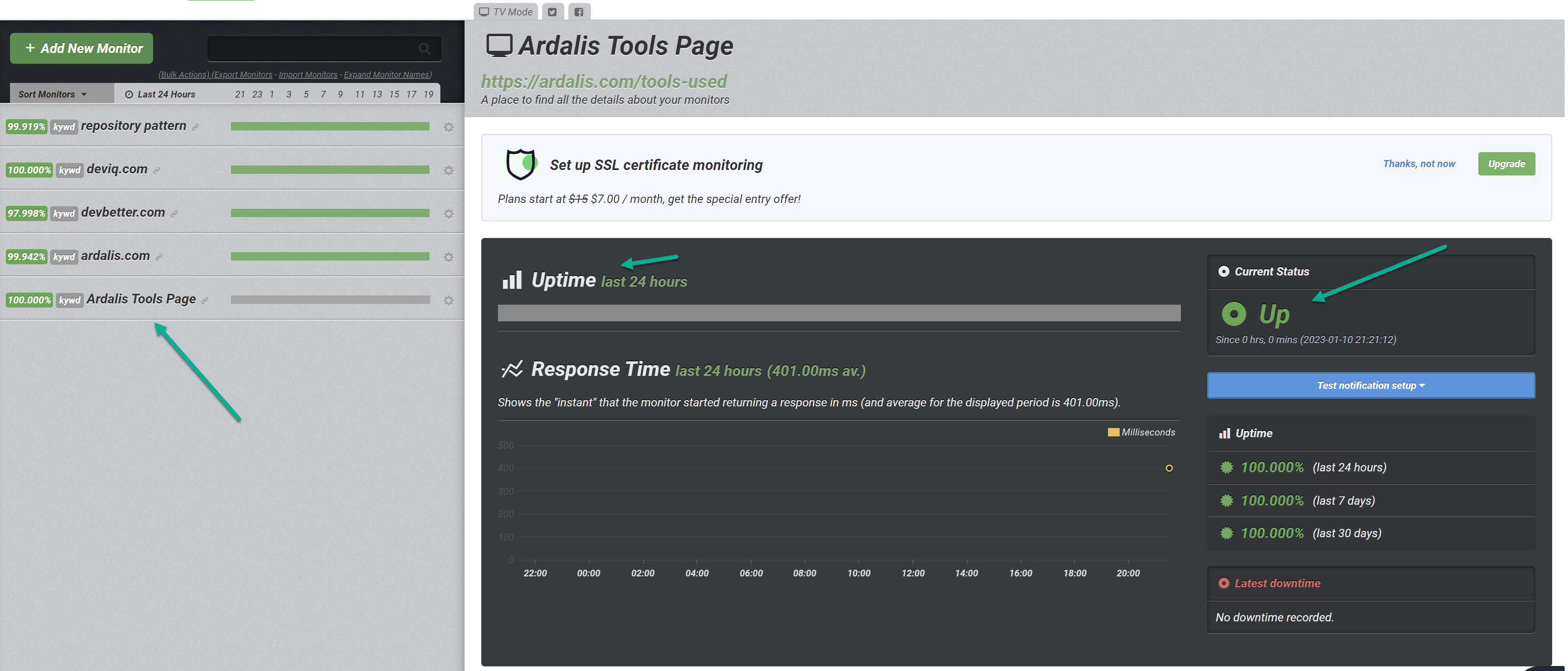Switch to TV Mode
This screenshot has width=1568, height=671.
click(x=505, y=11)
